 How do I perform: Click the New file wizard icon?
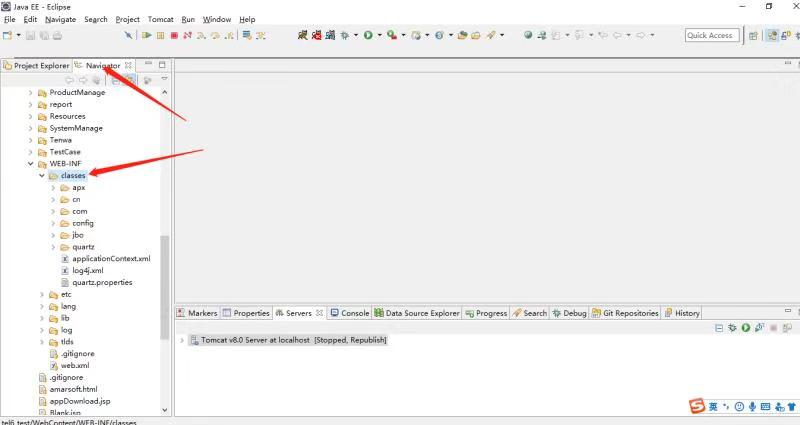pos(7,35)
